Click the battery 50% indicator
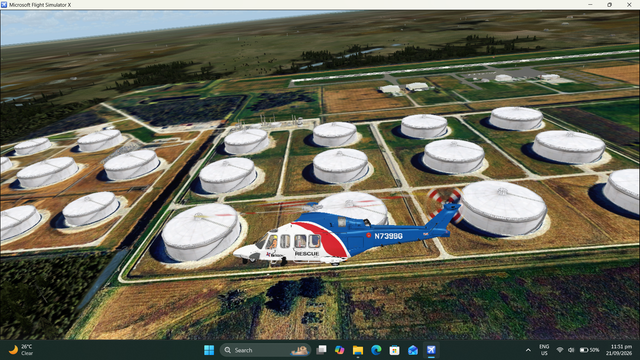The width and height of the screenshot is (640, 360). click(x=589, y=350)
